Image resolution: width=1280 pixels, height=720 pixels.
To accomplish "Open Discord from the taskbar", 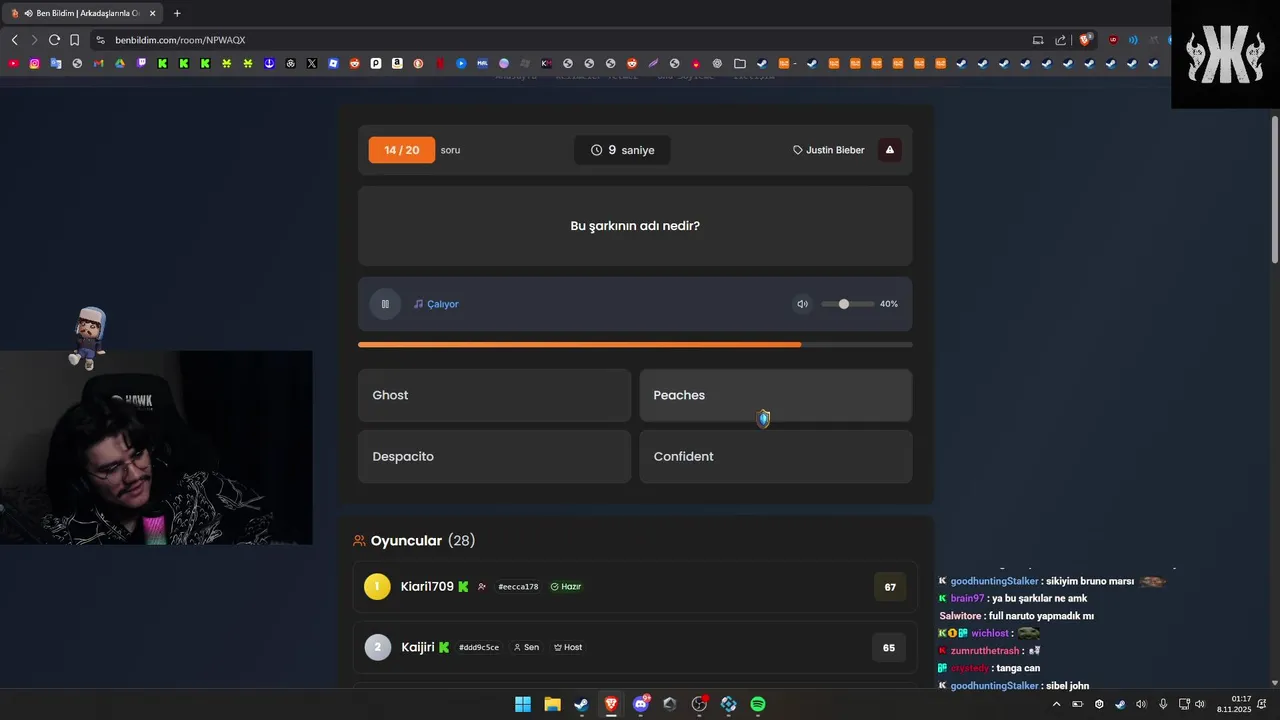I will point(640,704).
